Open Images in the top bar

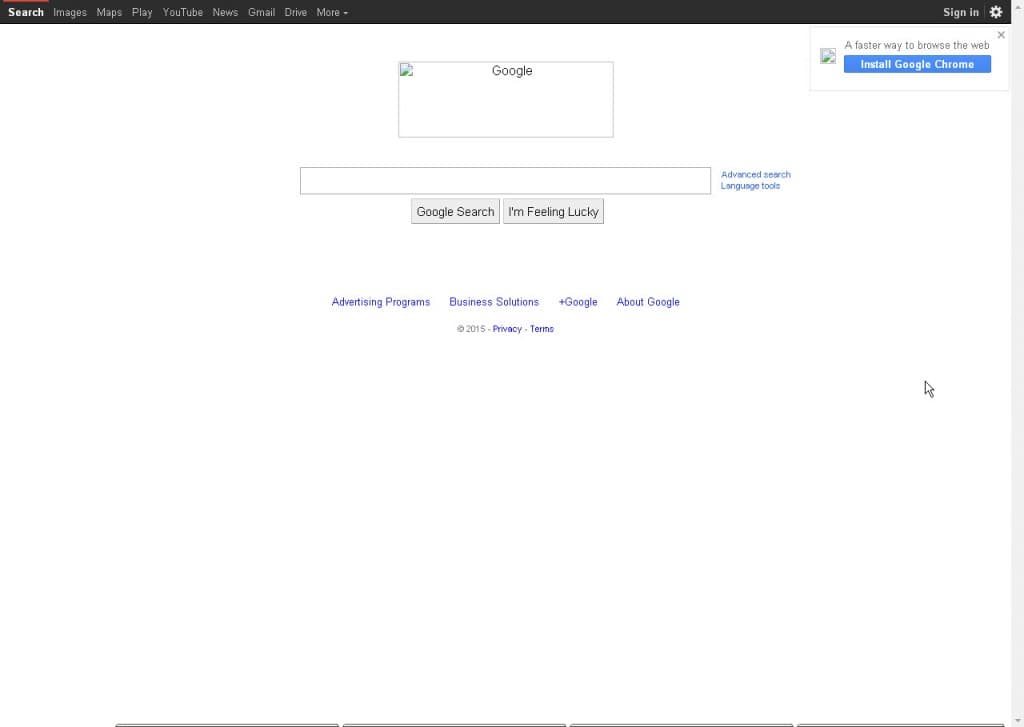pyautogui.click(x=70, y=12)
